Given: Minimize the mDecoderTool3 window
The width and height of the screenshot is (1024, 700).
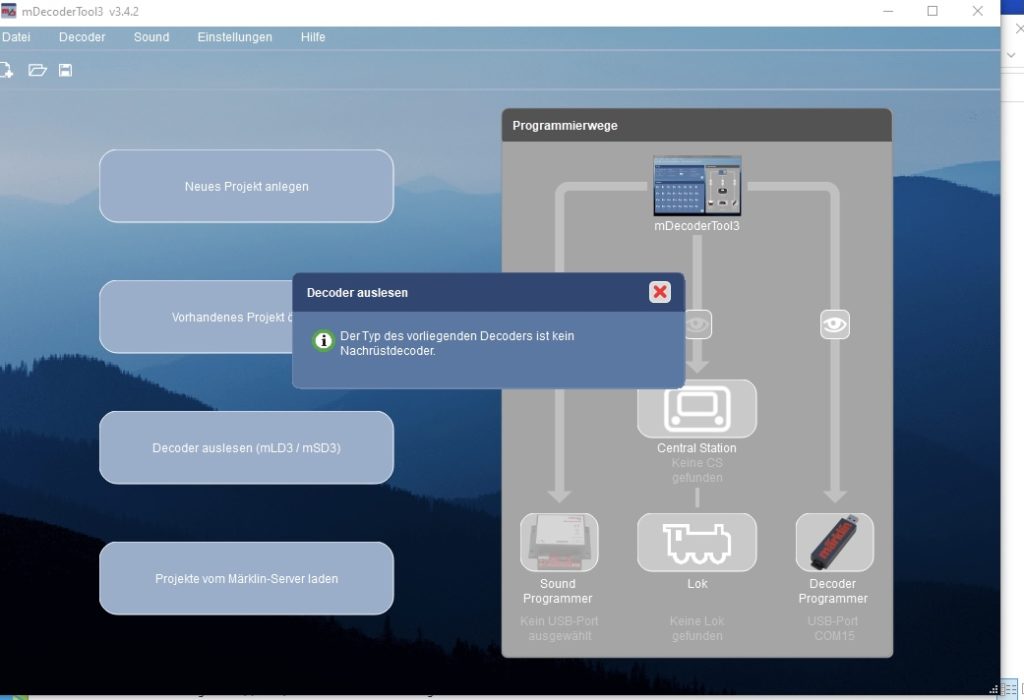Looking at the screenshot, I should click(x=888, y=11).
